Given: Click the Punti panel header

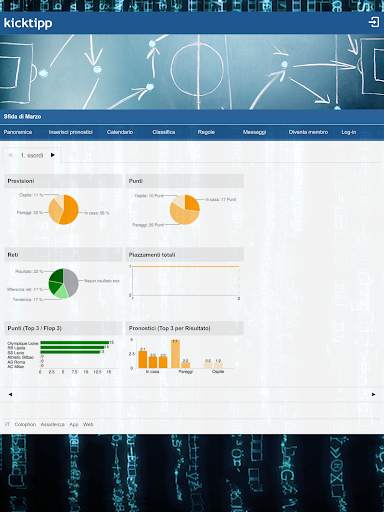Looking at the screenshot, I should (185, 181).
